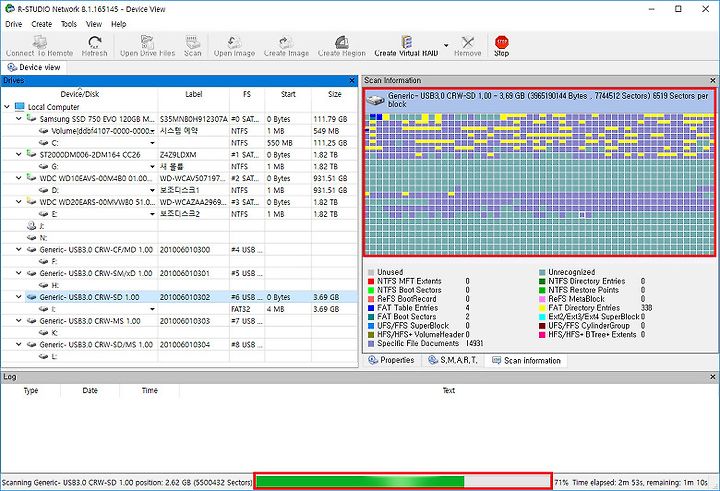This screenshot has width=720, height=491.
Task: Collapse the Samsung SSD 750 EVO node
Action: [19, 119]
